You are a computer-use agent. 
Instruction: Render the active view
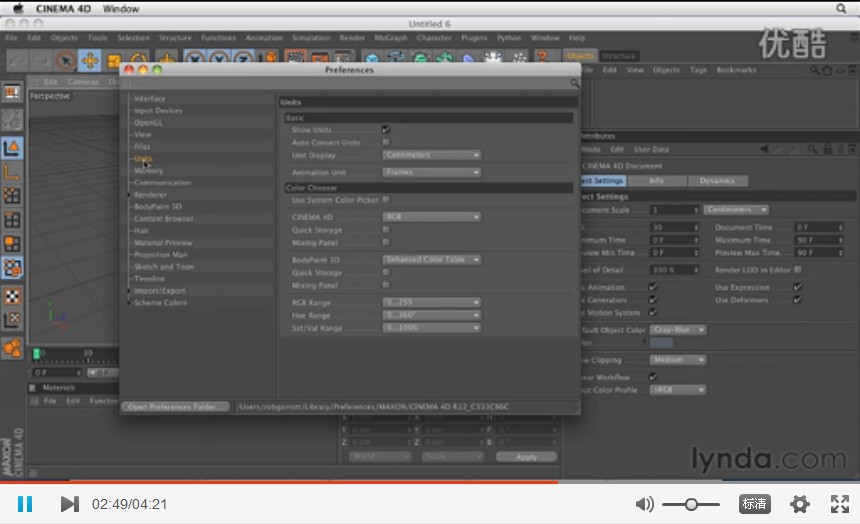[x=295, y=58]
